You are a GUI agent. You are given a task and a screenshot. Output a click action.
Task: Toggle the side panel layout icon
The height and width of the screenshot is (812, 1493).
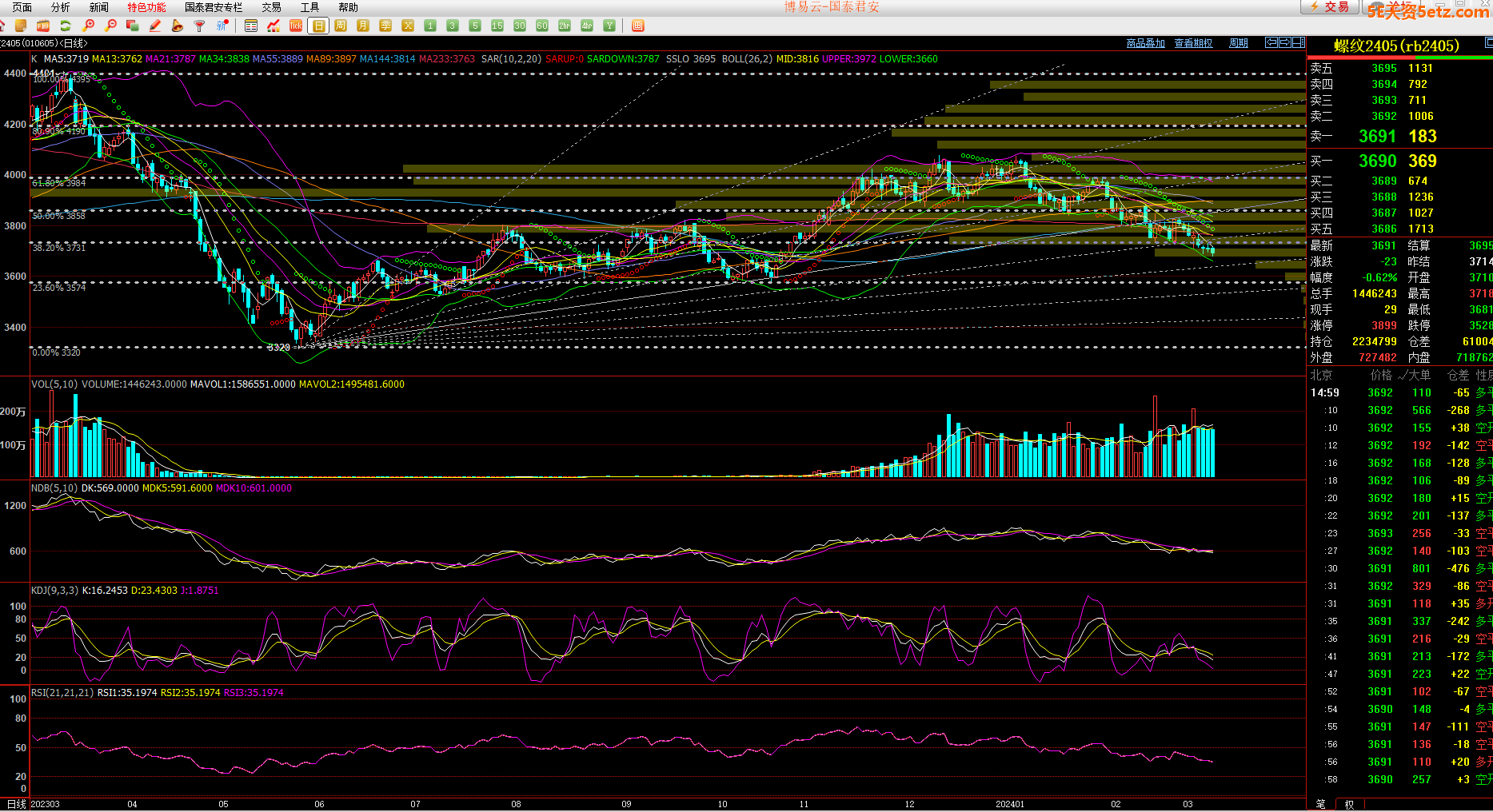(x=1298, y=42)
